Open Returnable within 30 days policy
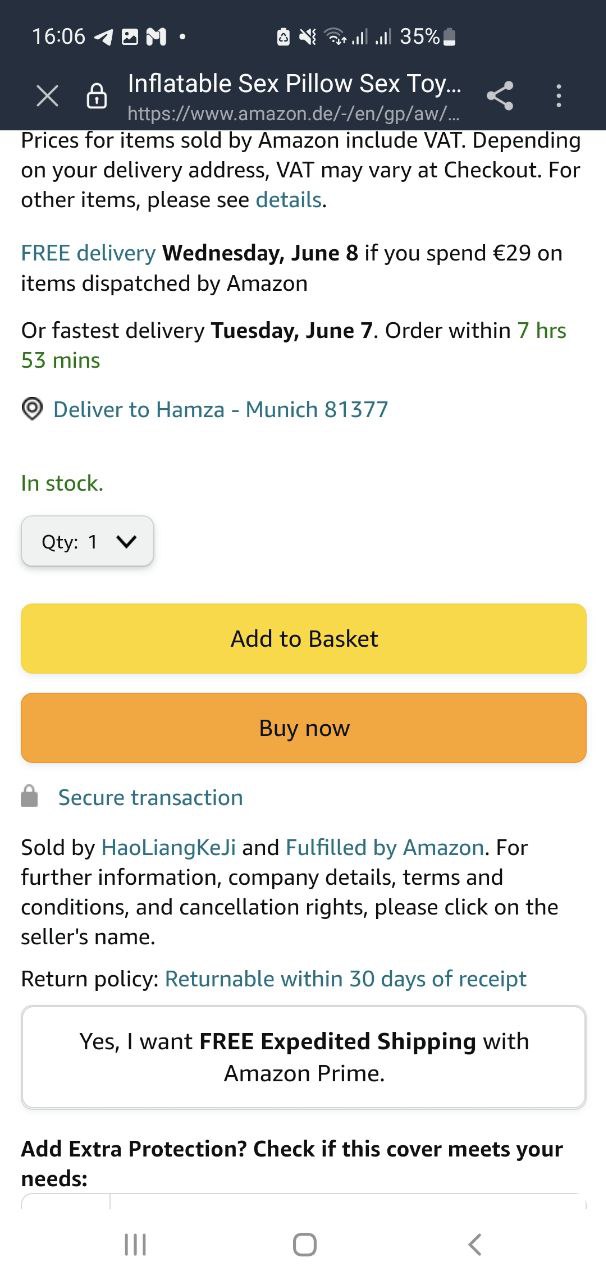The image size is (606, 1280). [345, 979]
